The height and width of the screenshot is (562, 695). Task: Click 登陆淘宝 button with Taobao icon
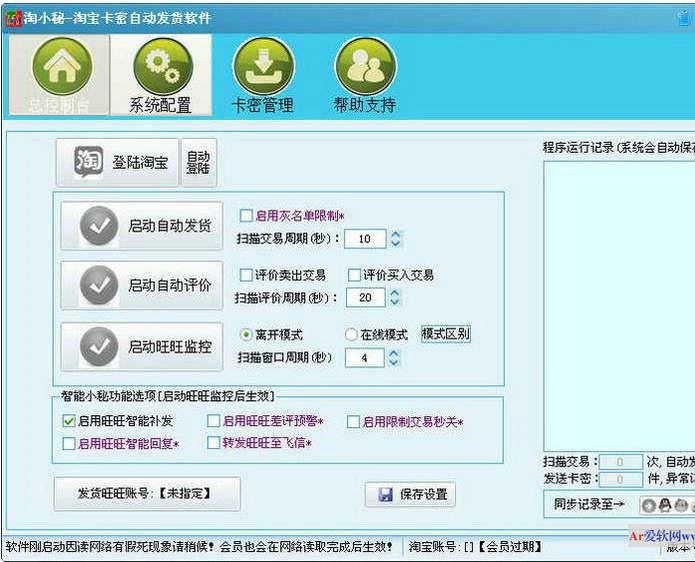117,162
